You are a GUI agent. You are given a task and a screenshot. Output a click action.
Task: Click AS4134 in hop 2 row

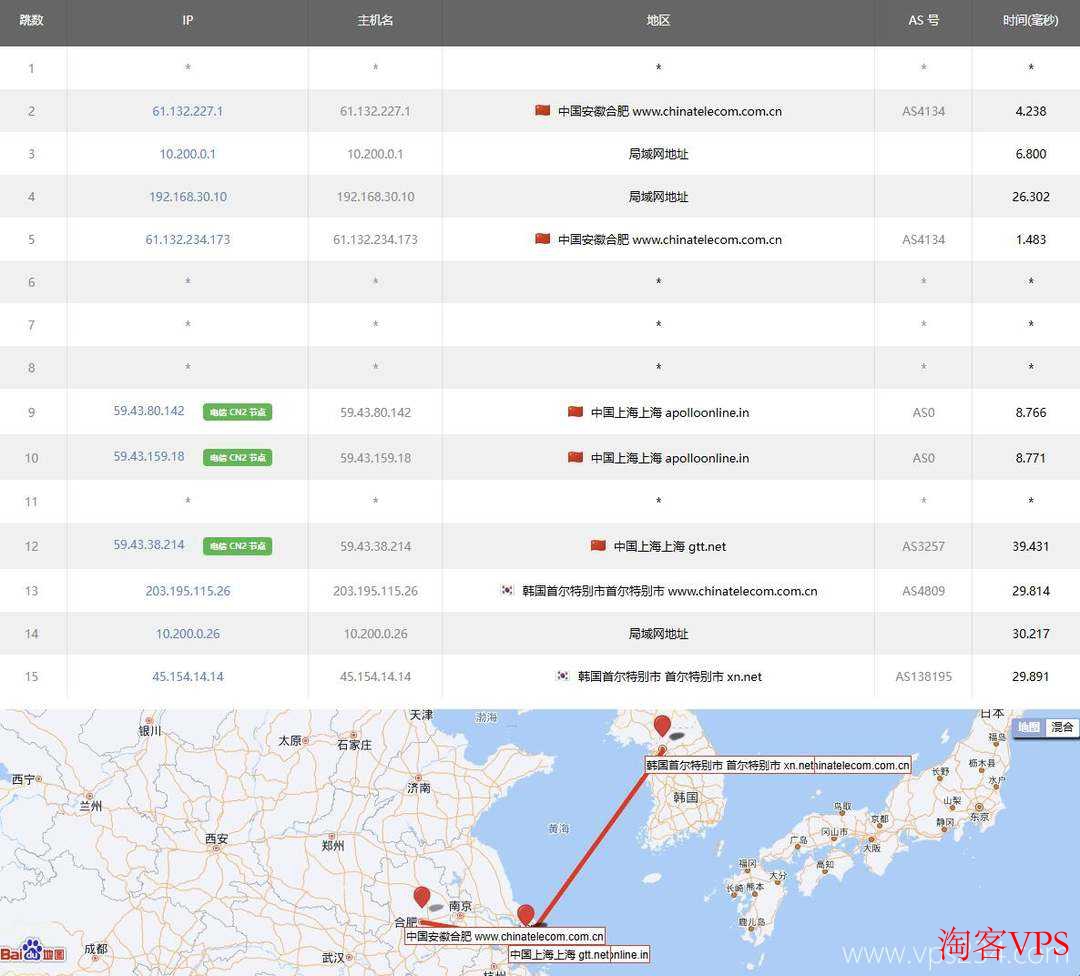924,111
